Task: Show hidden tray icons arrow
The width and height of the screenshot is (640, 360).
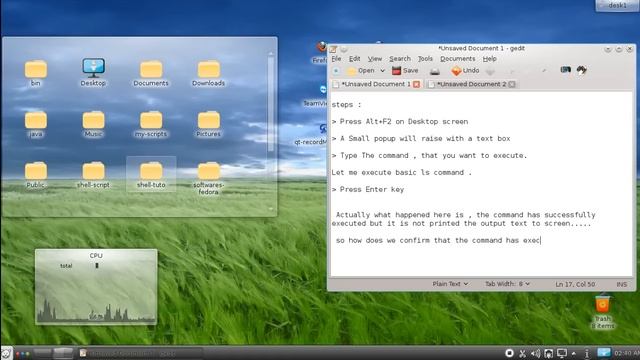Action: [x=574, y=353]
